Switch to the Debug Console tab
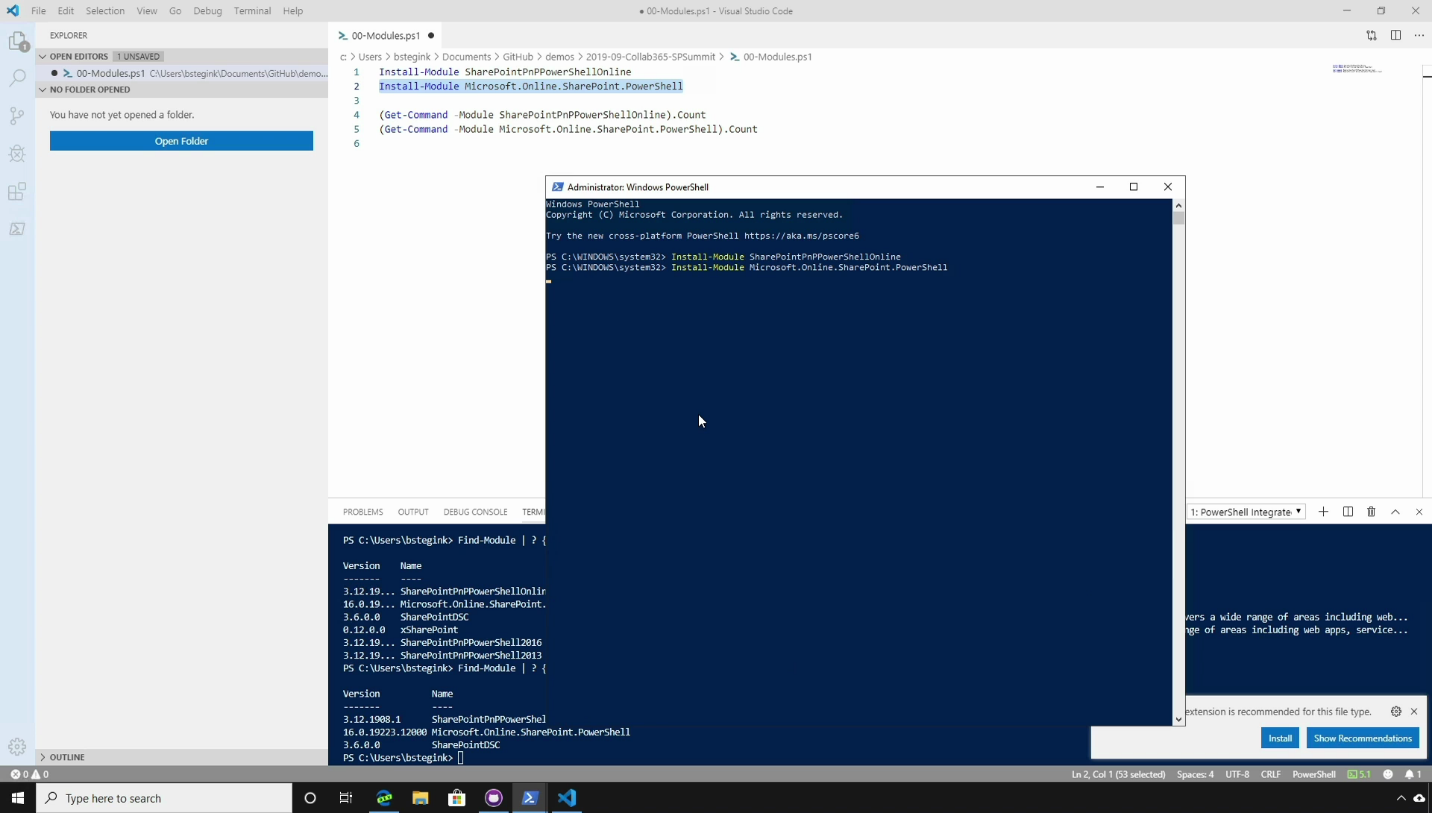The image size is (1432, 813). (475, 512)
